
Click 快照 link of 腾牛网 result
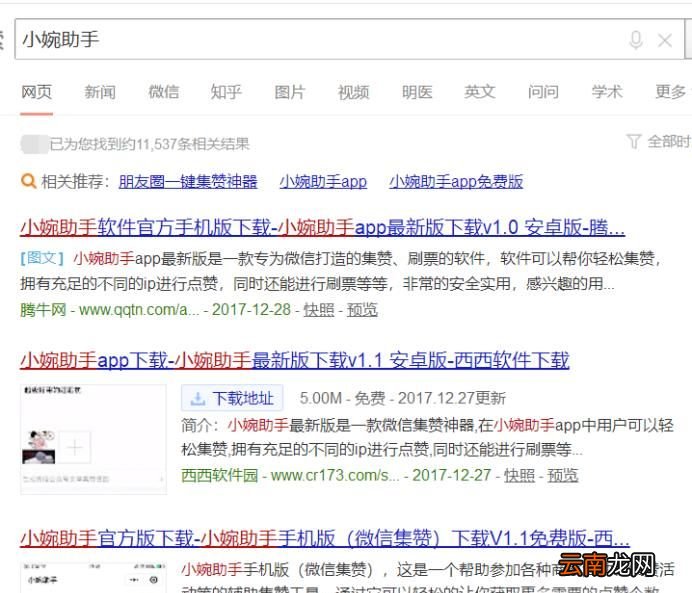pos(319,310)
